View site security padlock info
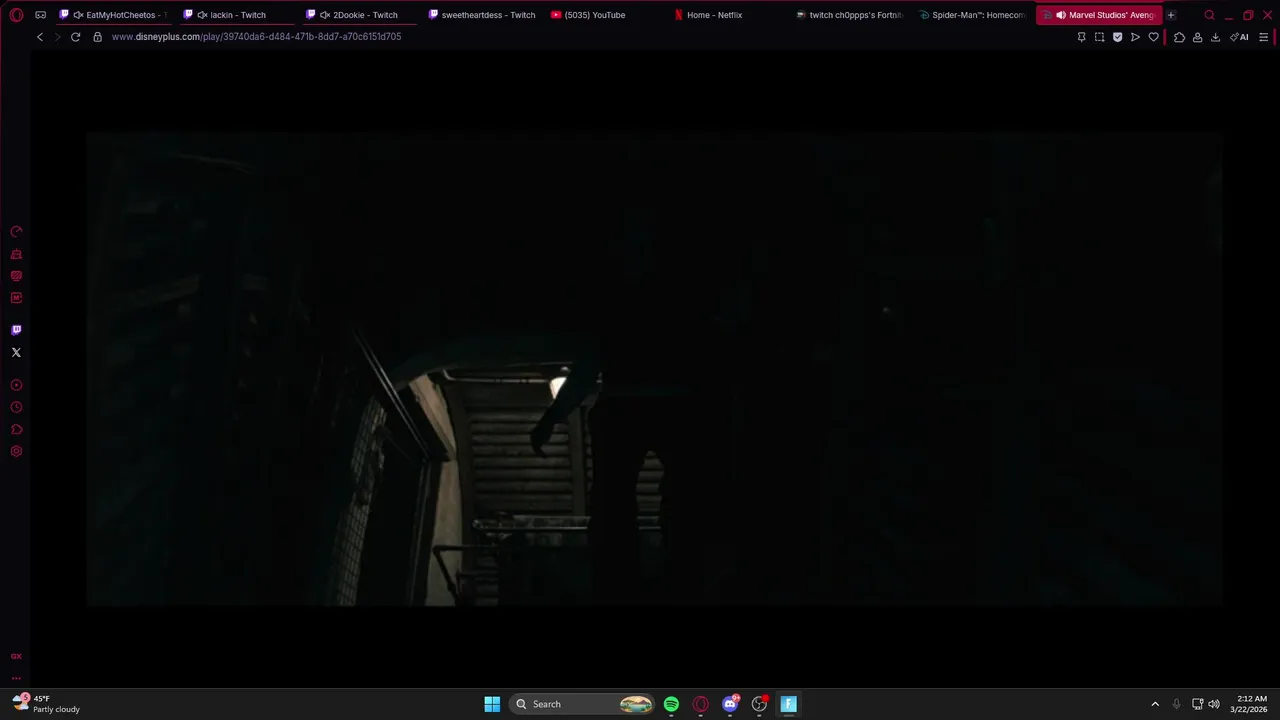Viewport: 1280px width, 720px height. tap(97, 37)
